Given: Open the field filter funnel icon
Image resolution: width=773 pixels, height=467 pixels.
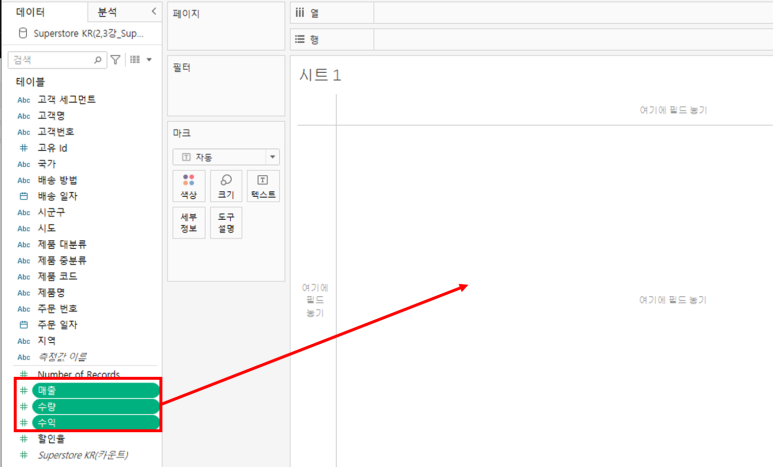Looking at the screenshot, I should (x=115, y=60).
